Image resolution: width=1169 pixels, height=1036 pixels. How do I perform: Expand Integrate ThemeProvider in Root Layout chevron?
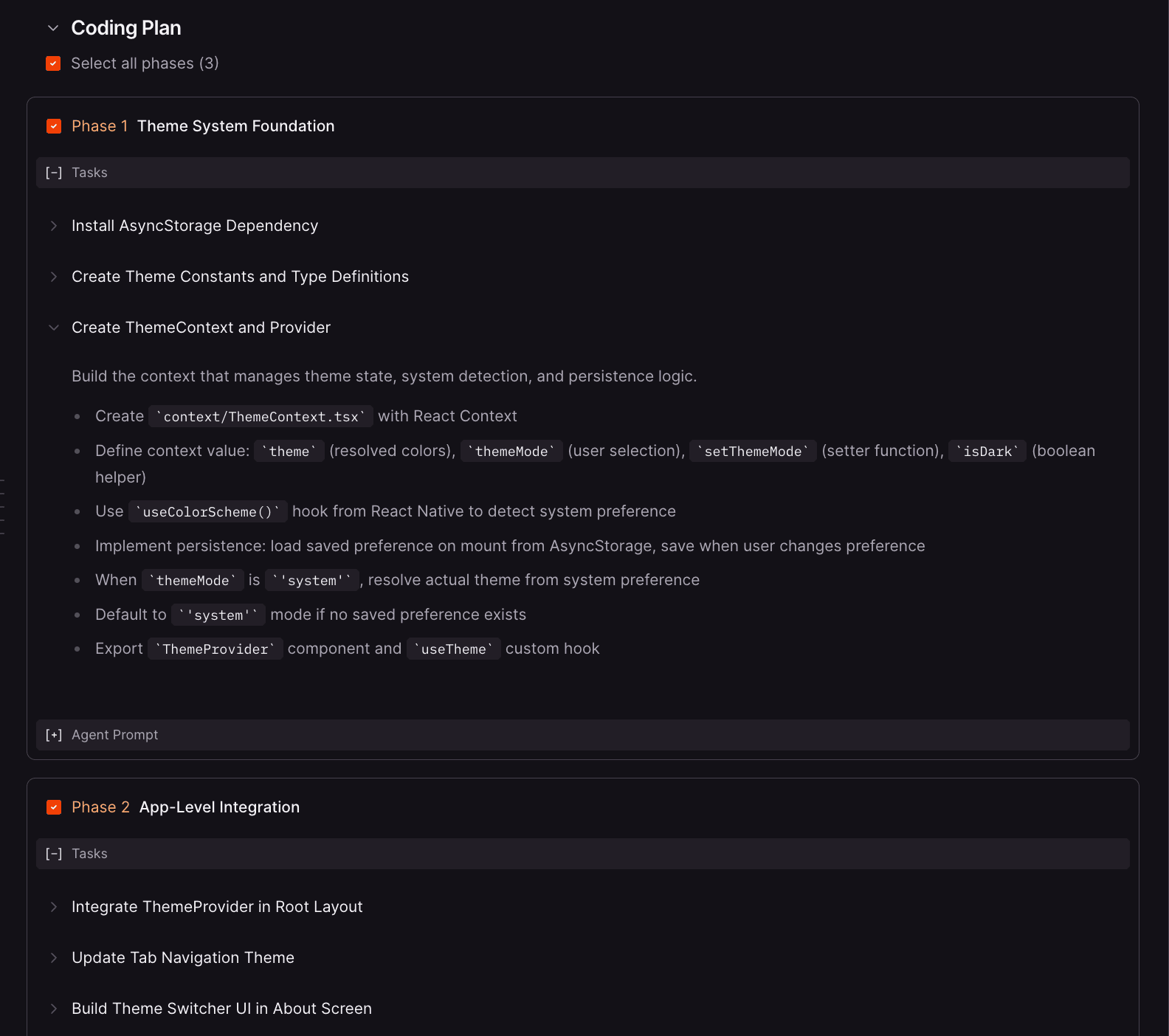(x=54, y=907)
